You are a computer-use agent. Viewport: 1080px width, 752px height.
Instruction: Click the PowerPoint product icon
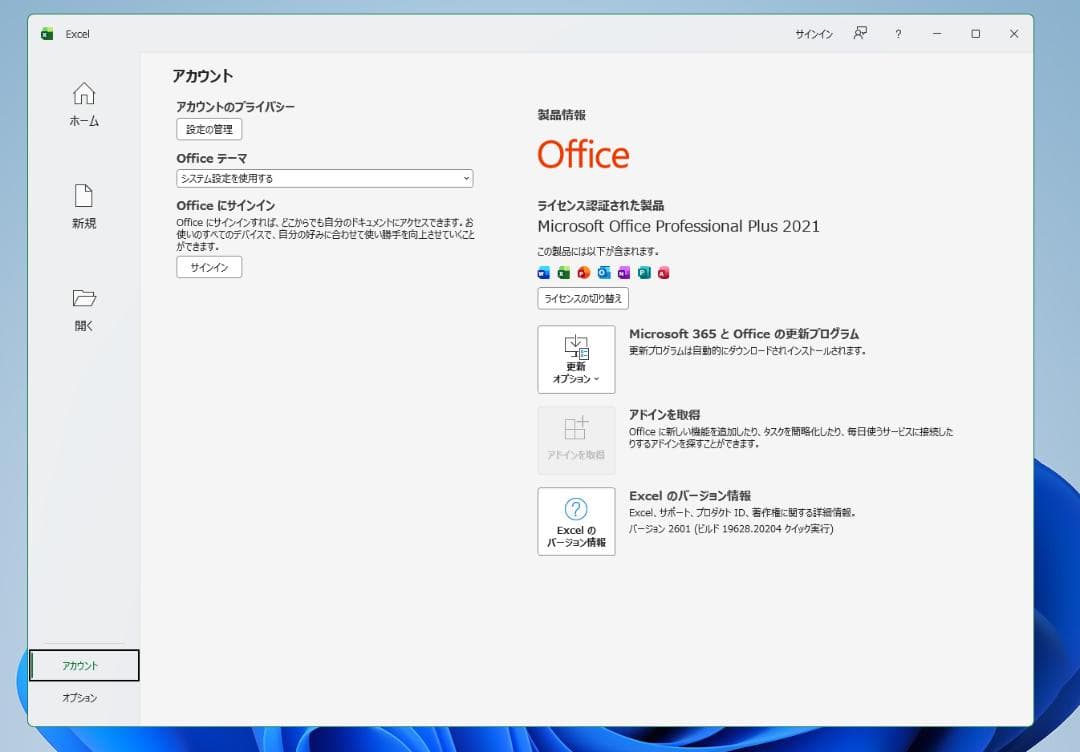pyautogui.click(x=583, y=273)
